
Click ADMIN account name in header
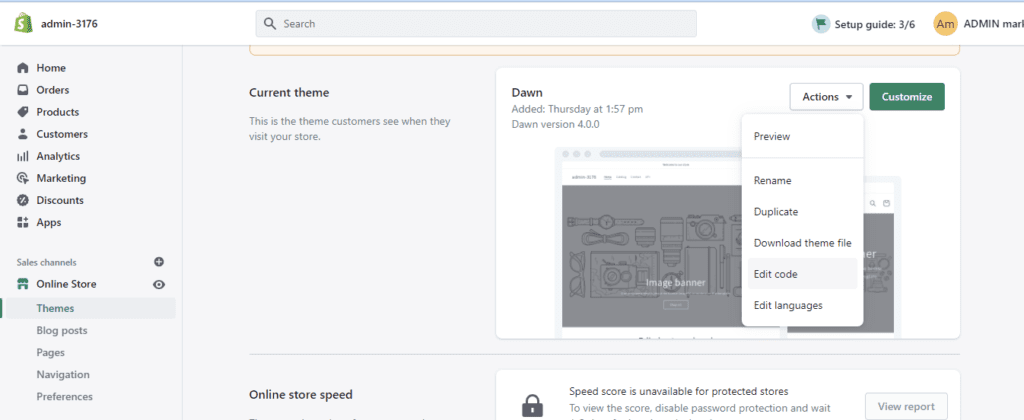coord(993,24)
